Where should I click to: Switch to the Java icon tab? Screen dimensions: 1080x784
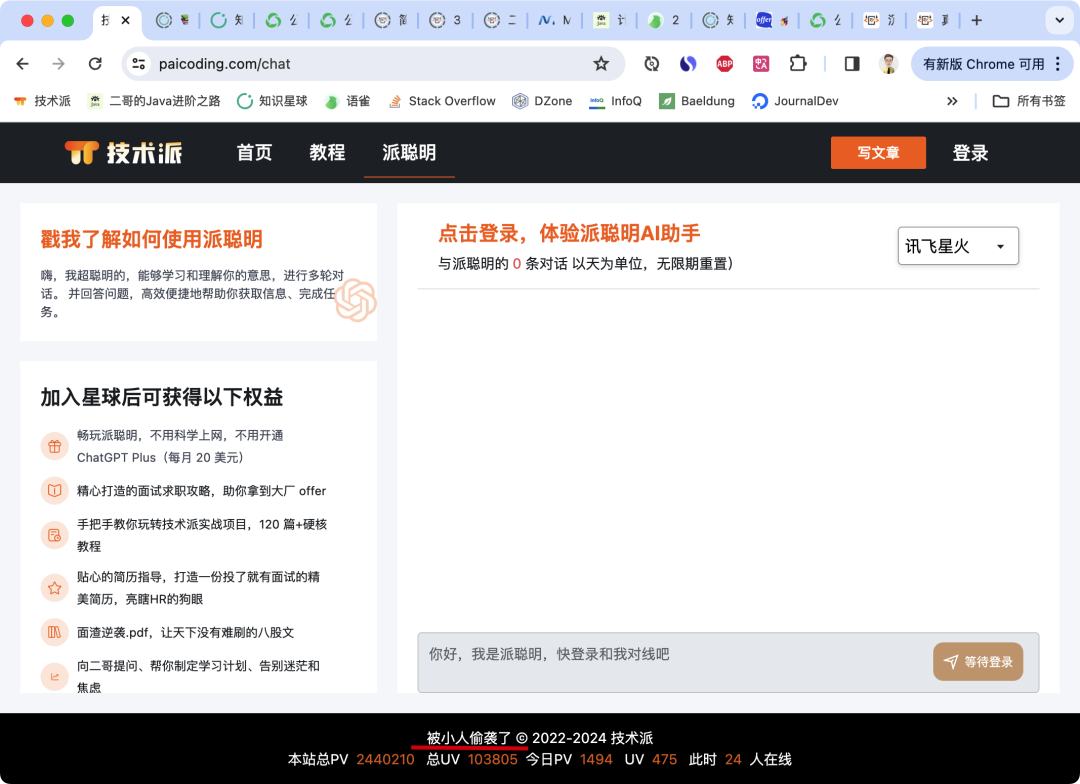(x=610, y=21)
